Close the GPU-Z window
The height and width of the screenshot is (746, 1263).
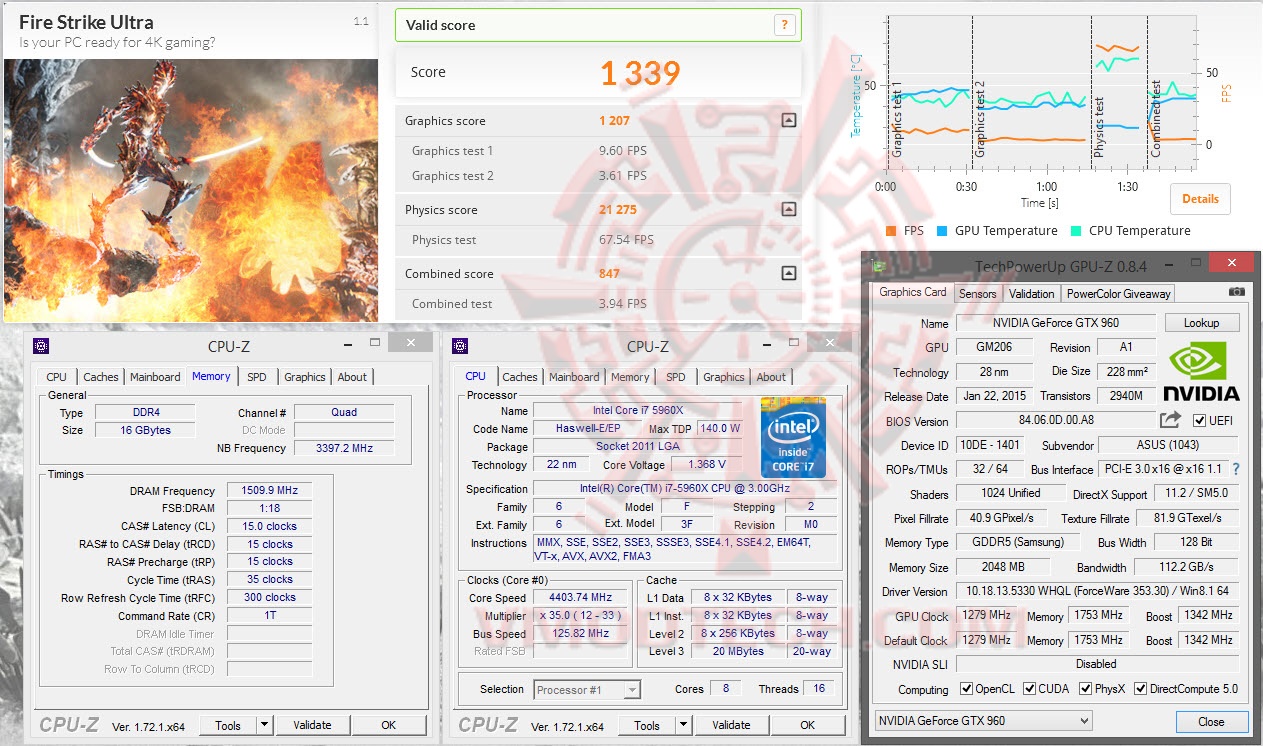1232,263
